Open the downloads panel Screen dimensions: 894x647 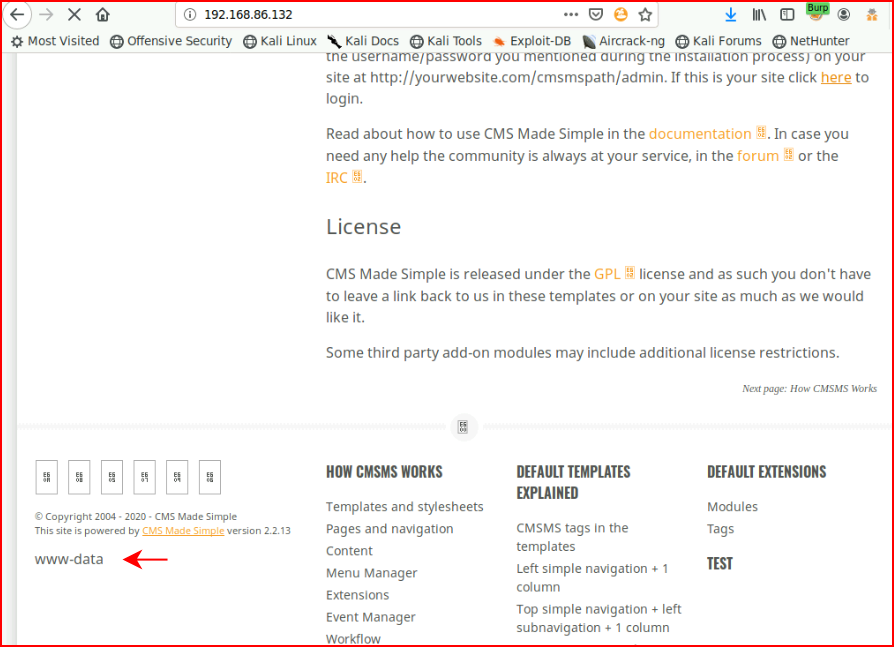pyautogui.click(x=730, y=14)
